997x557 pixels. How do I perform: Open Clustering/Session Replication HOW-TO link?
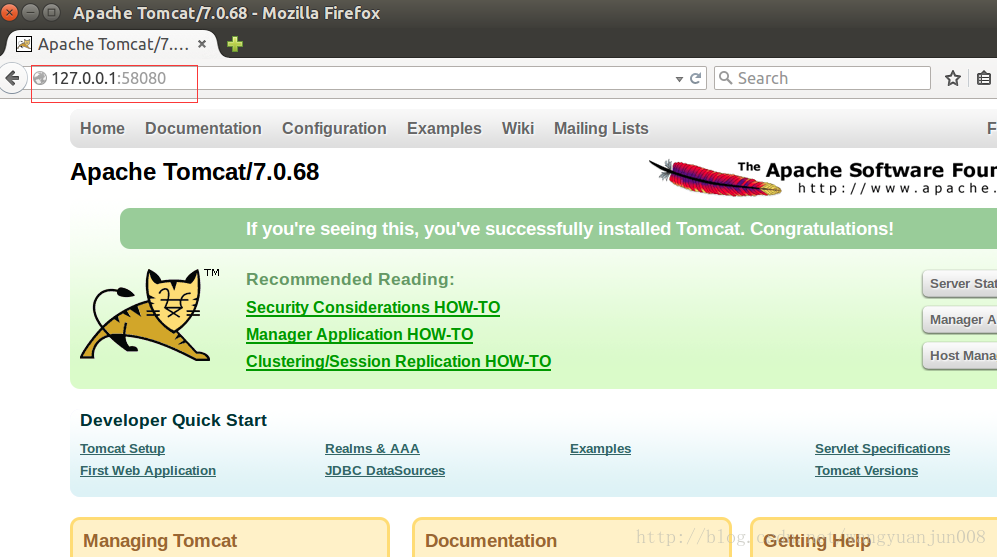(398, 361)
